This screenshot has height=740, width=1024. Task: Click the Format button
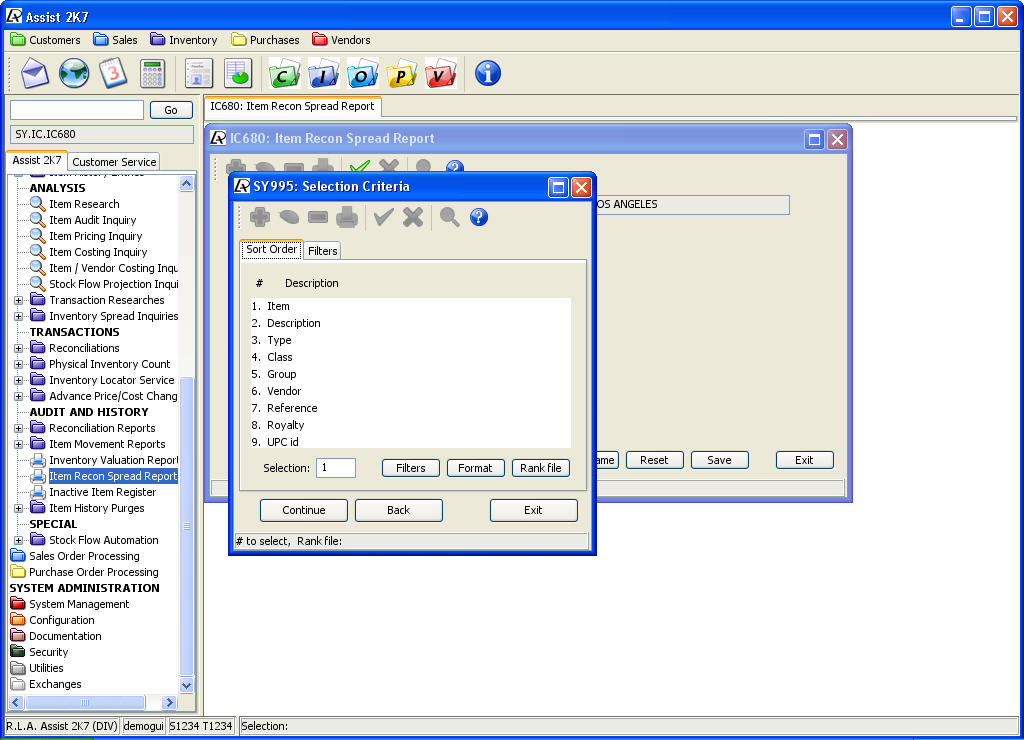pos(475,468)
